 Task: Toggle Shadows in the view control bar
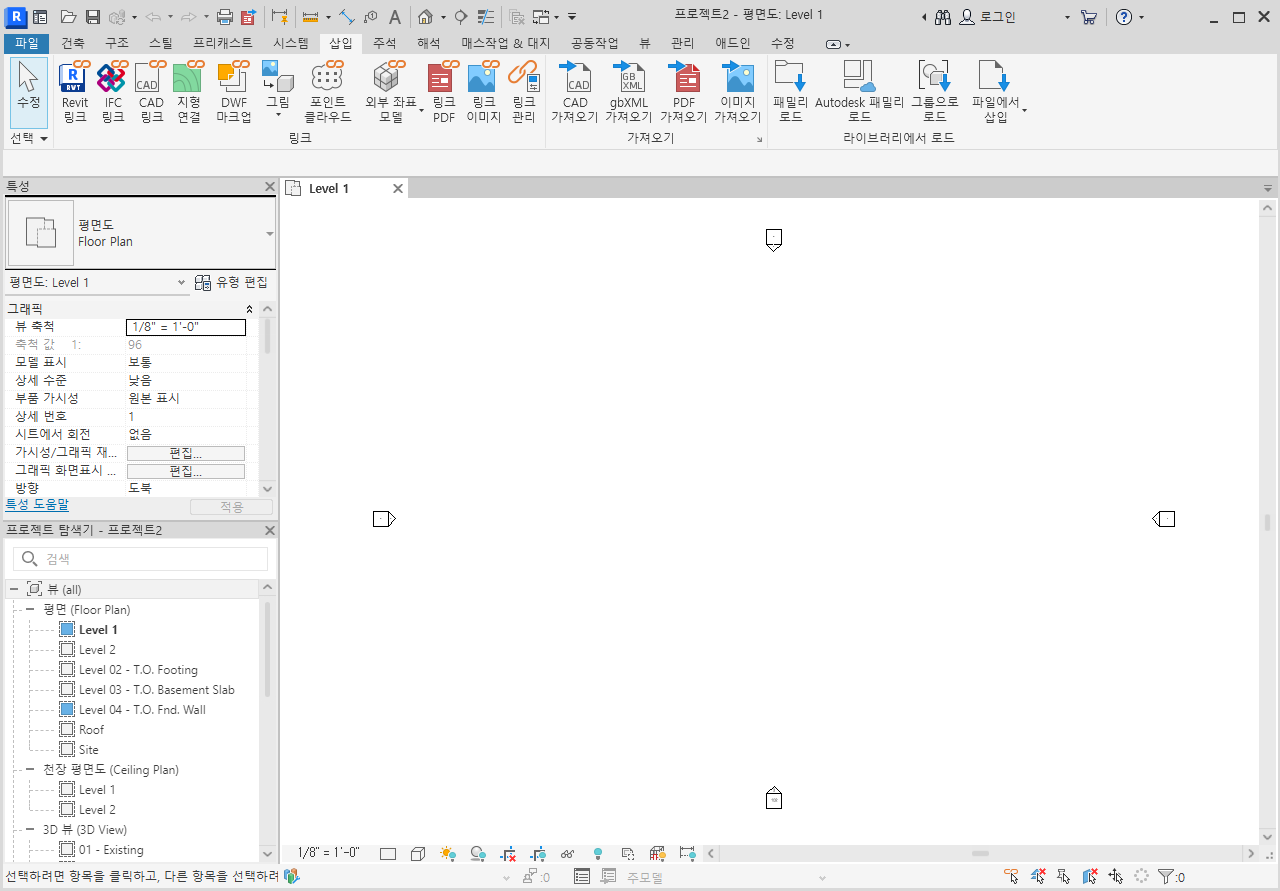pyautogui.click(x=478, y=854)
